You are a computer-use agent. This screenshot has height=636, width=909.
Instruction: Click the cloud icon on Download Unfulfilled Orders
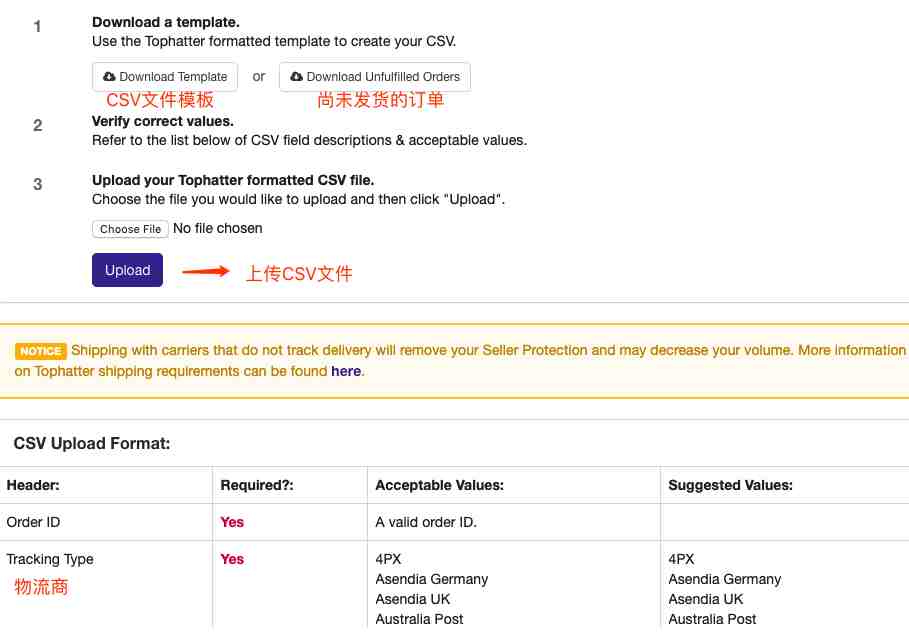(x=296, y=77)
